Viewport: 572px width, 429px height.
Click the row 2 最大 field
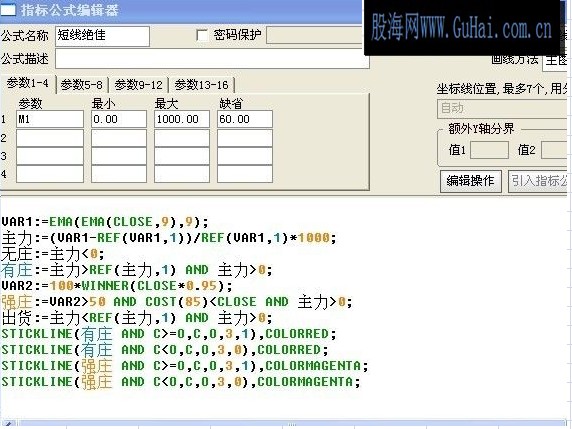[x=182, y=138]
